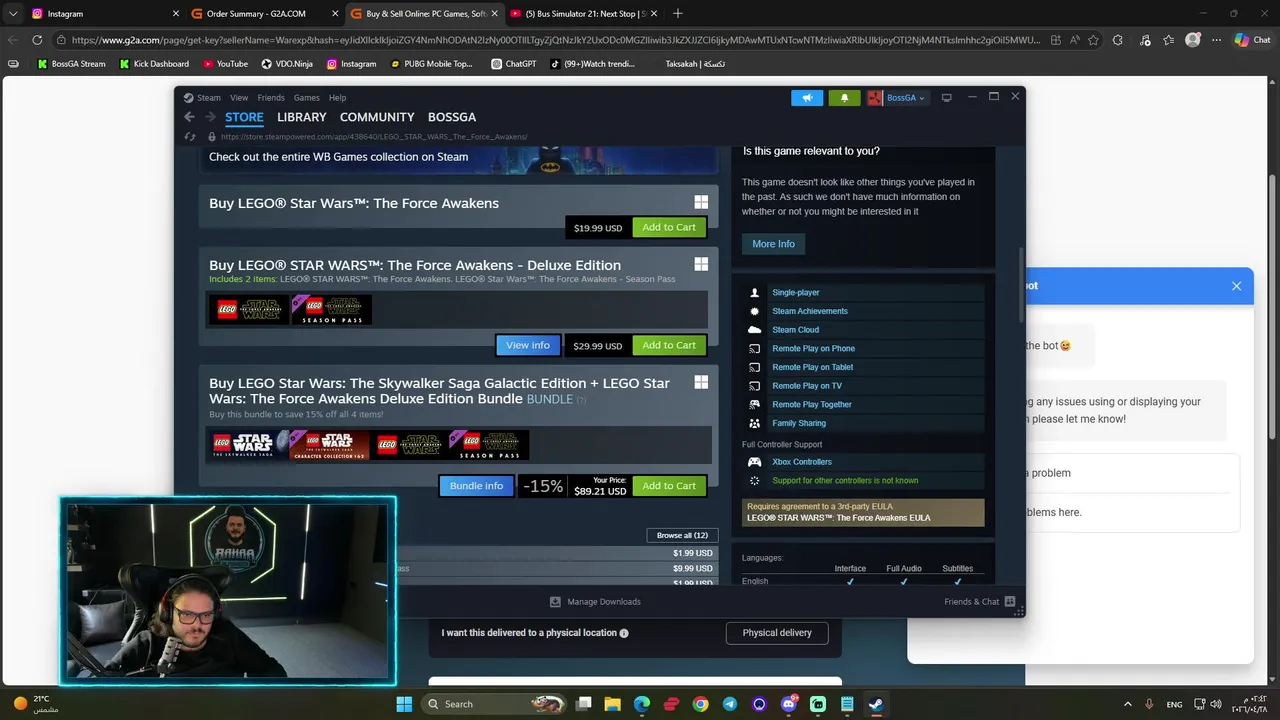This screenshot has height=720, width=1280.
Task: Go back with Steam's back arrow
Action: pos(189,117)
